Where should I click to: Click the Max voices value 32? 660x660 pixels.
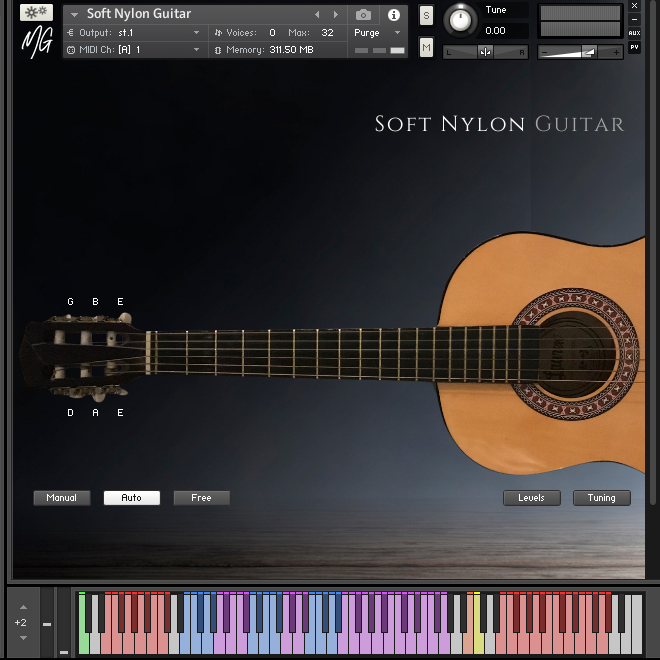(327, 32)
